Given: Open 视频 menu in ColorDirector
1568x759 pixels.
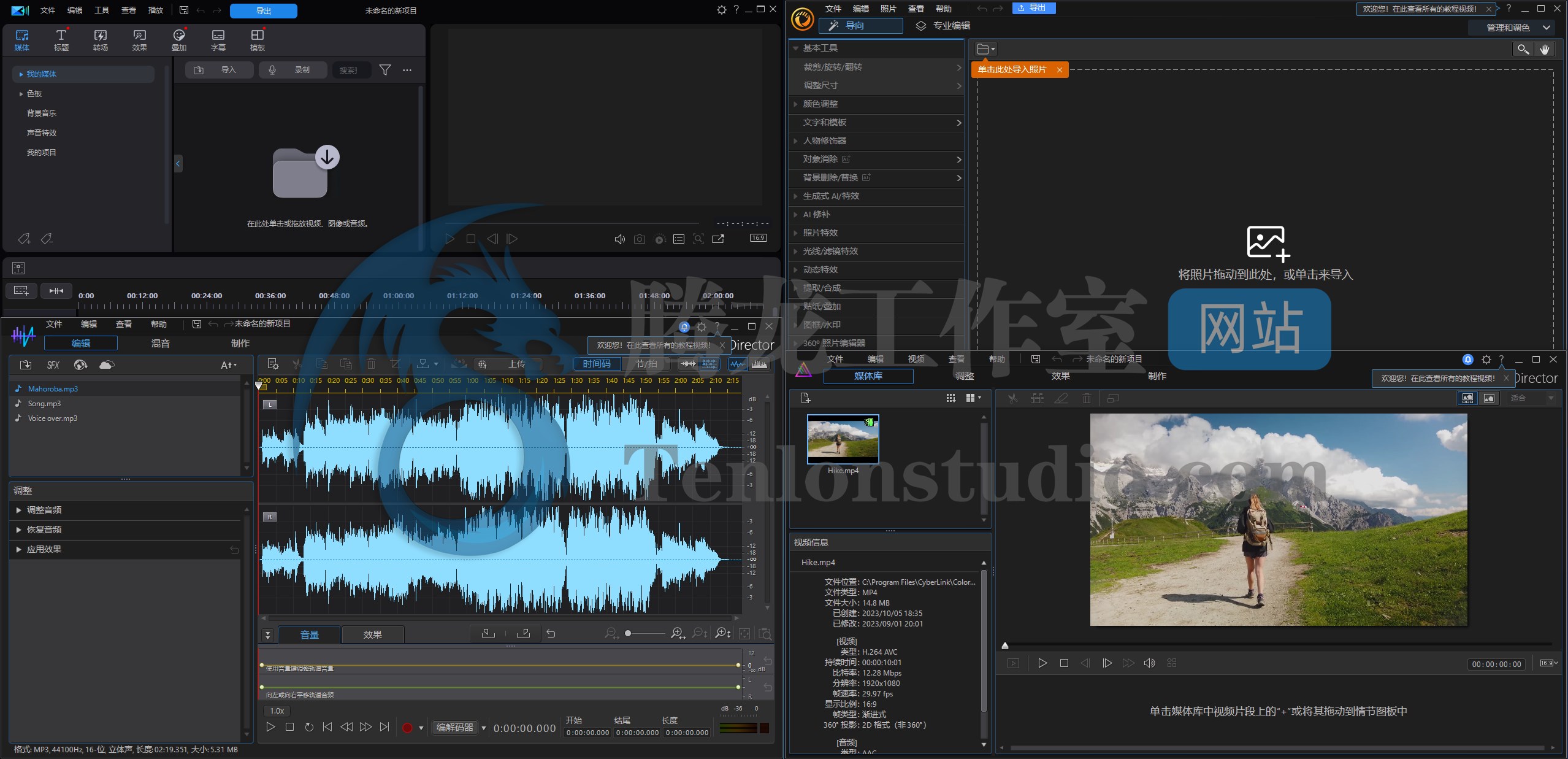Looking at the screenshot, I should tap(916, 359).
